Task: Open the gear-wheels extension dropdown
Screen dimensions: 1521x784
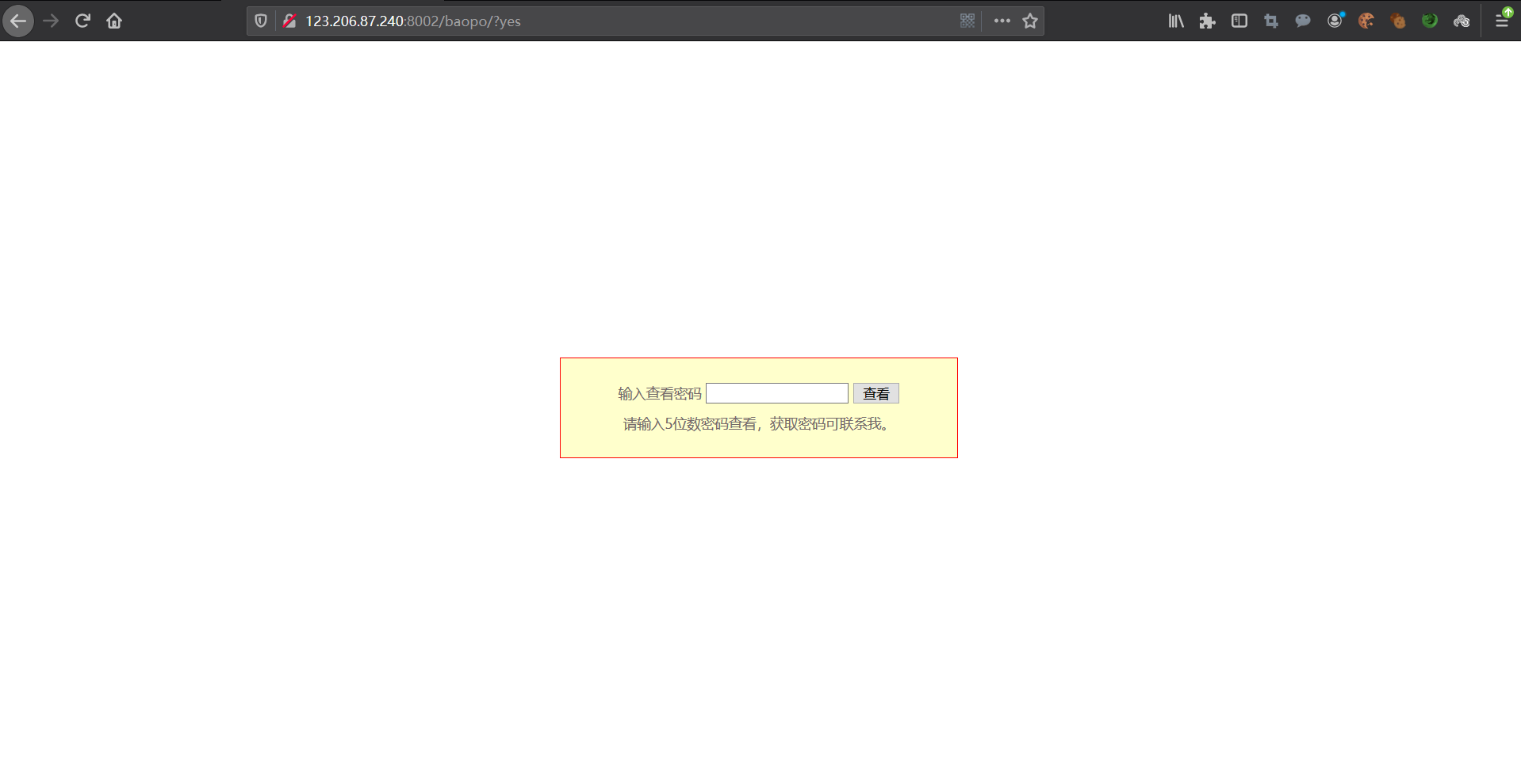Action: coord(1462,21)
